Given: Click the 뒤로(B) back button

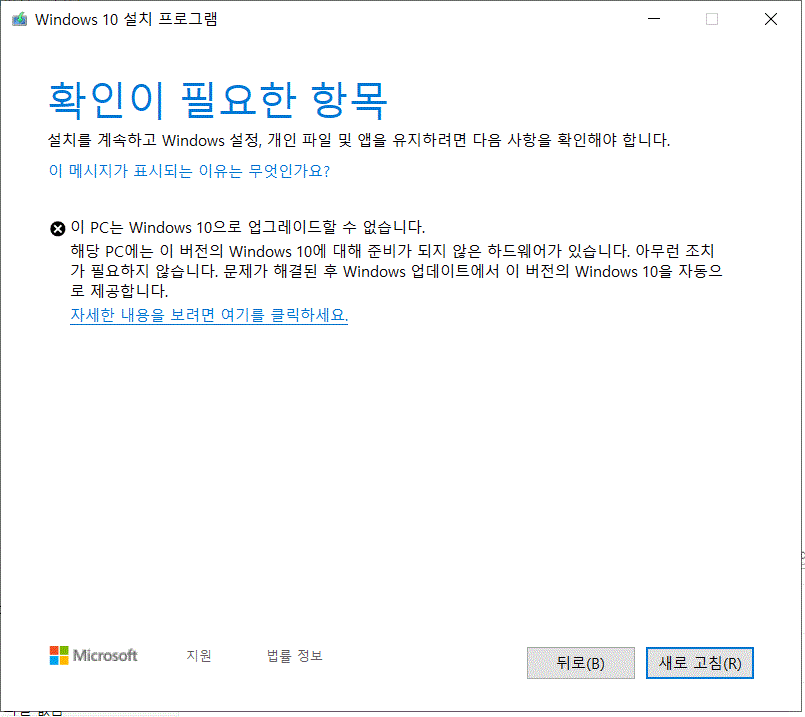Looking at the screenshot, I should click(581, 663).
